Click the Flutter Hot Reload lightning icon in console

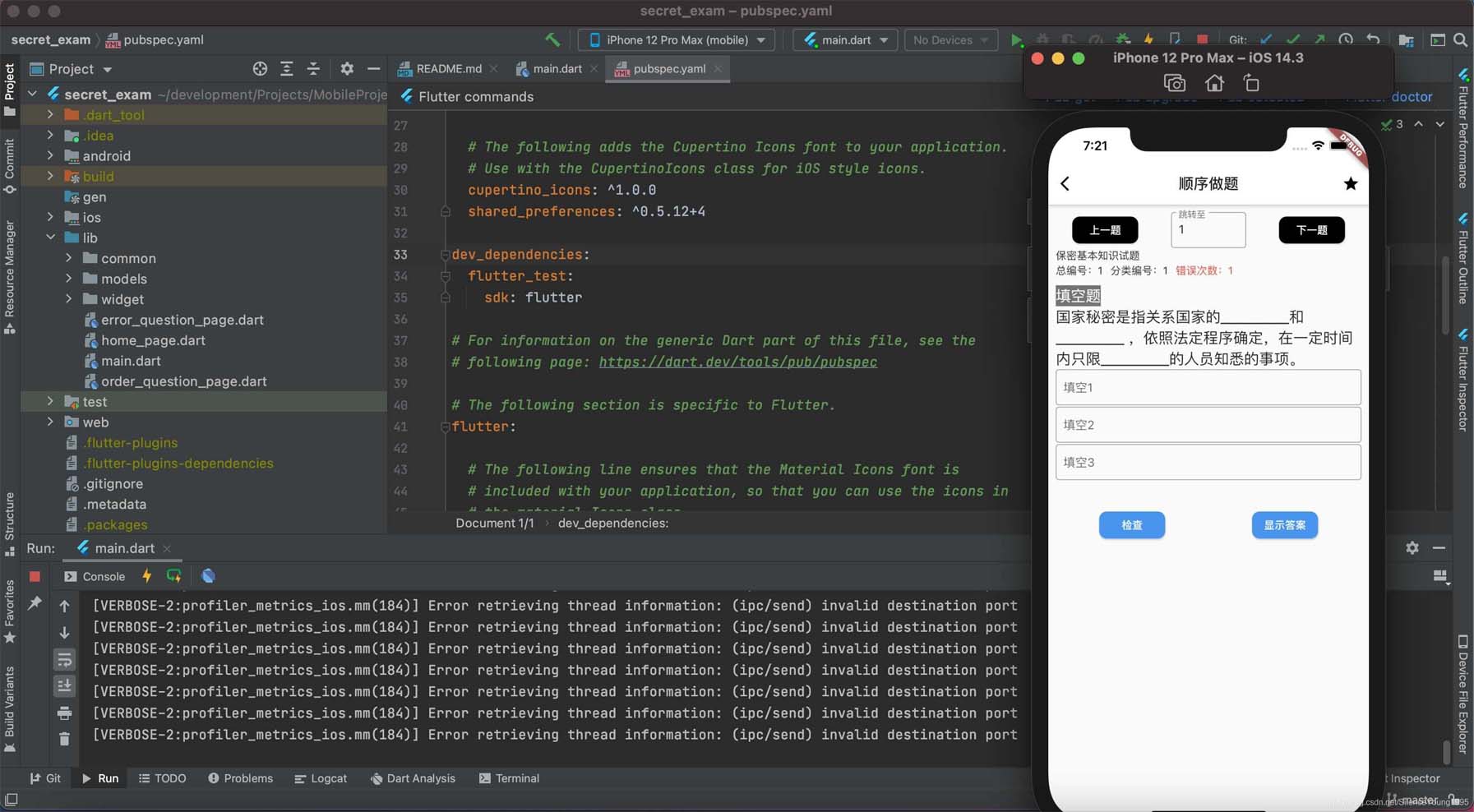tap(147, 576)
